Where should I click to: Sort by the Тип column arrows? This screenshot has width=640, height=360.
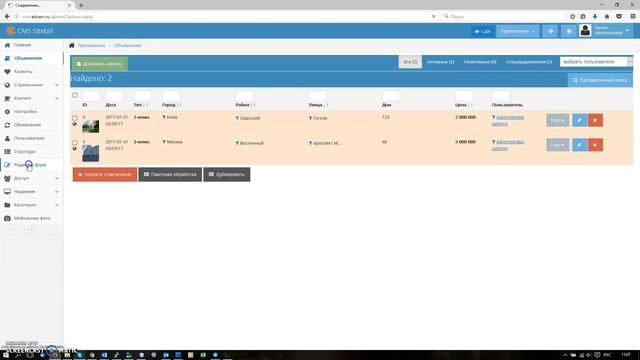[x=146, y=105]
